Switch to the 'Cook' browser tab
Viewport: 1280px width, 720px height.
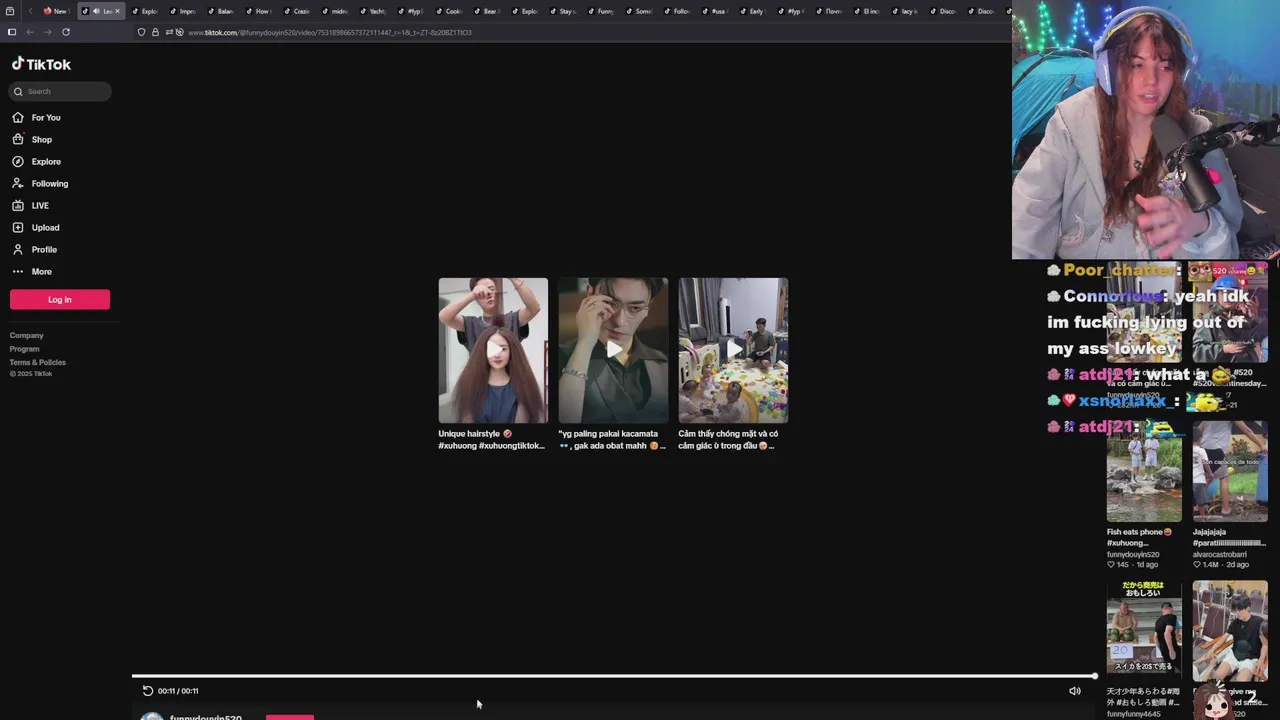[449, 11]
